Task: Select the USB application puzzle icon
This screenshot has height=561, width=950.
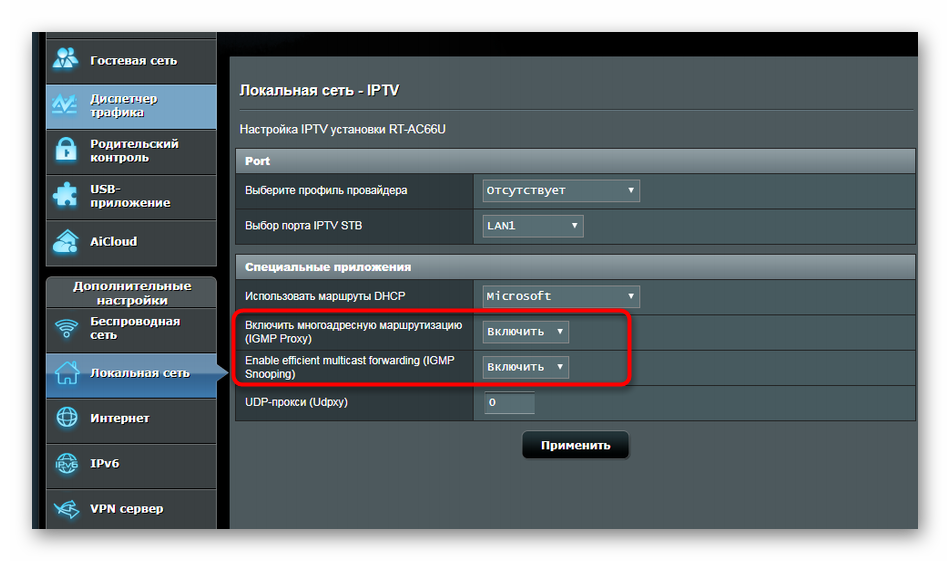Action: click(x=67, y=196)
